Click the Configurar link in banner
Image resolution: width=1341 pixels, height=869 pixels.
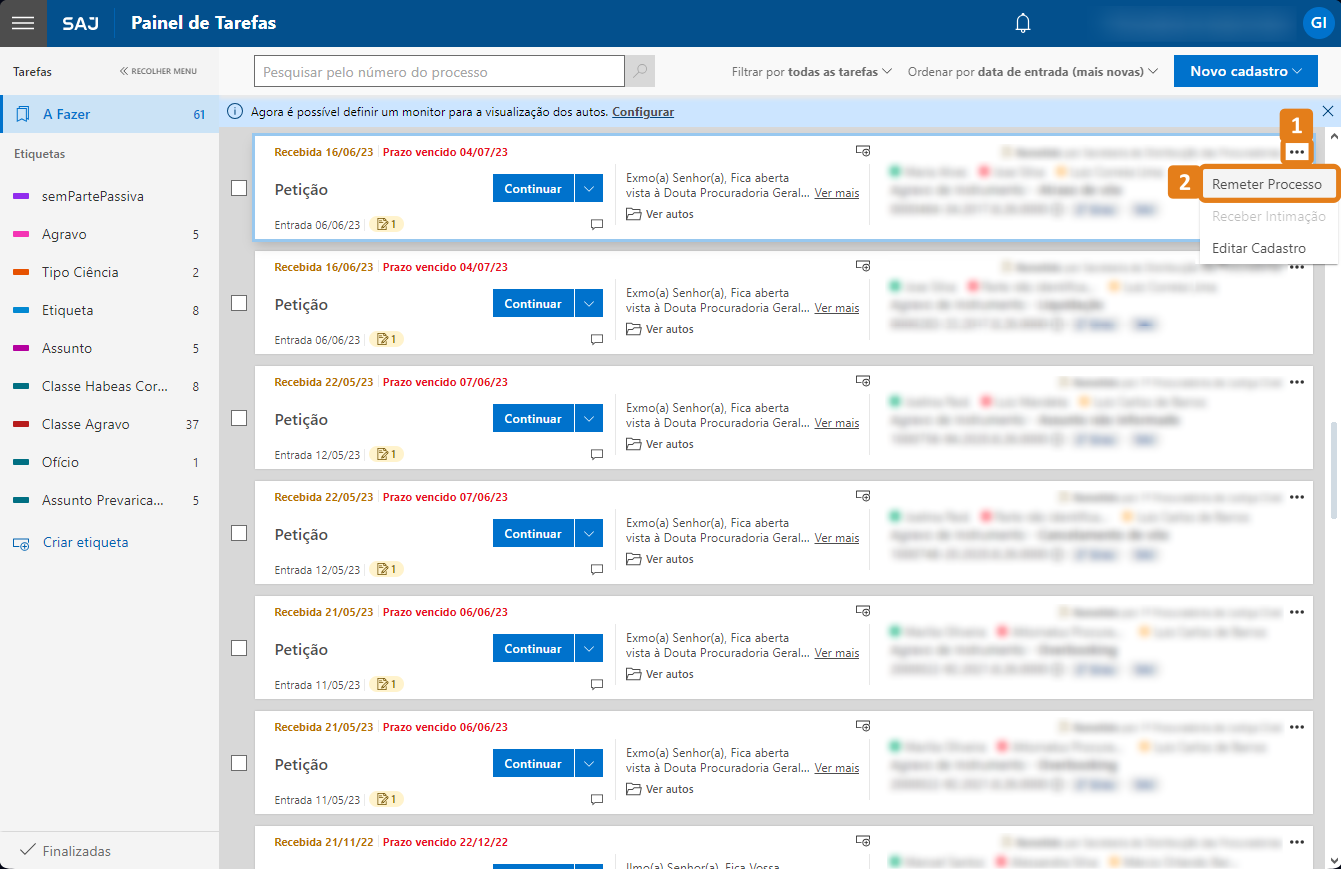pos(643,112)
